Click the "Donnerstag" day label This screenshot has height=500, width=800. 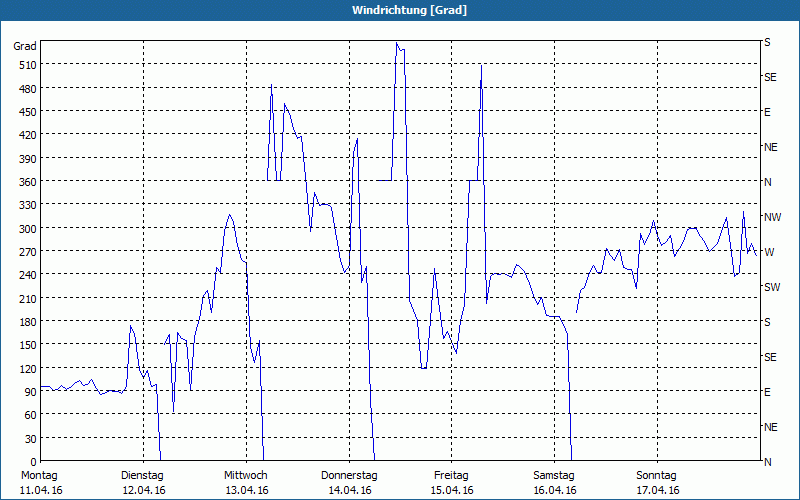click(349, 476)
